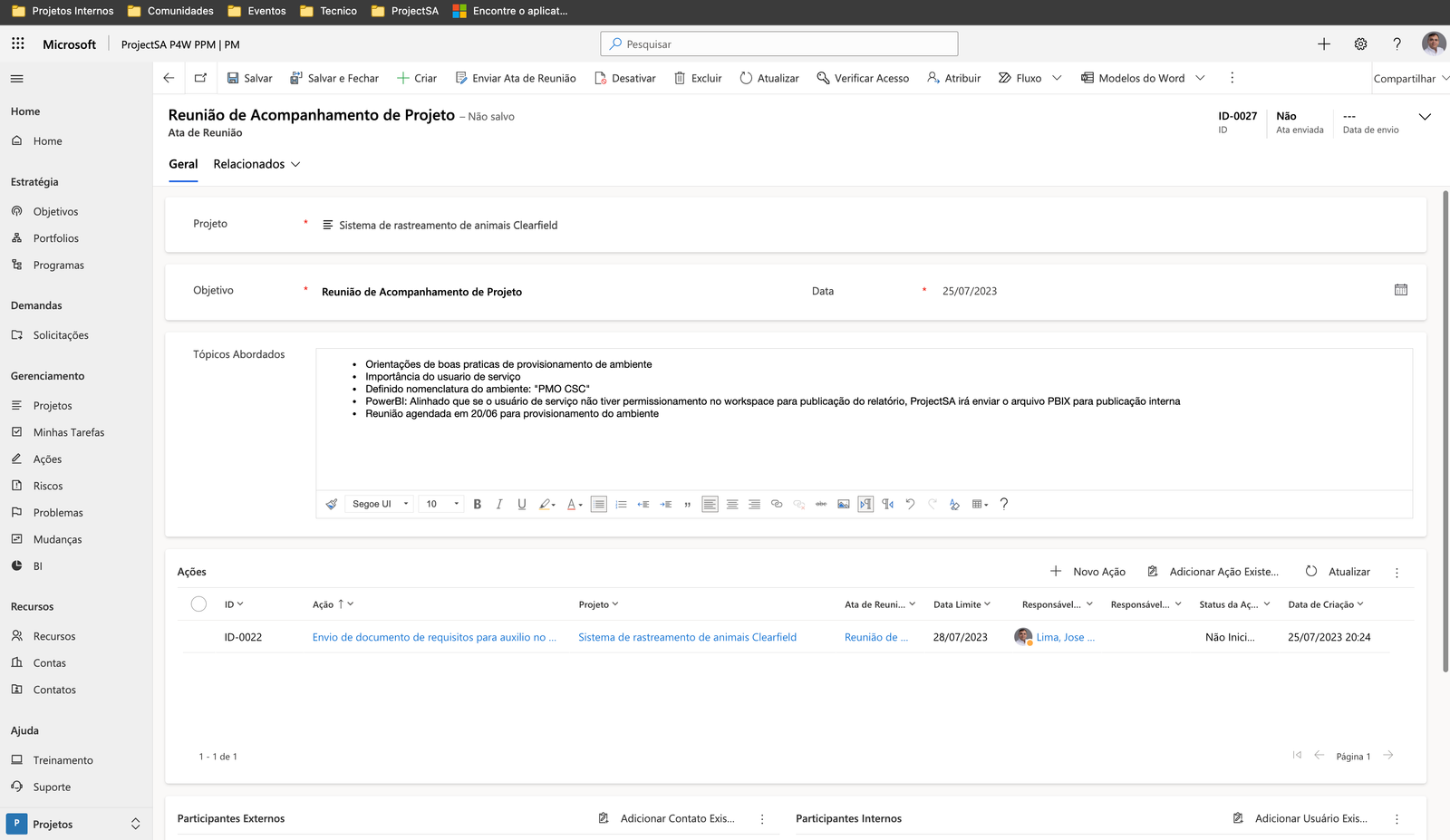Click the Bold formatting icon
This screenshot has height=840, width=1450.
point(478,504)
